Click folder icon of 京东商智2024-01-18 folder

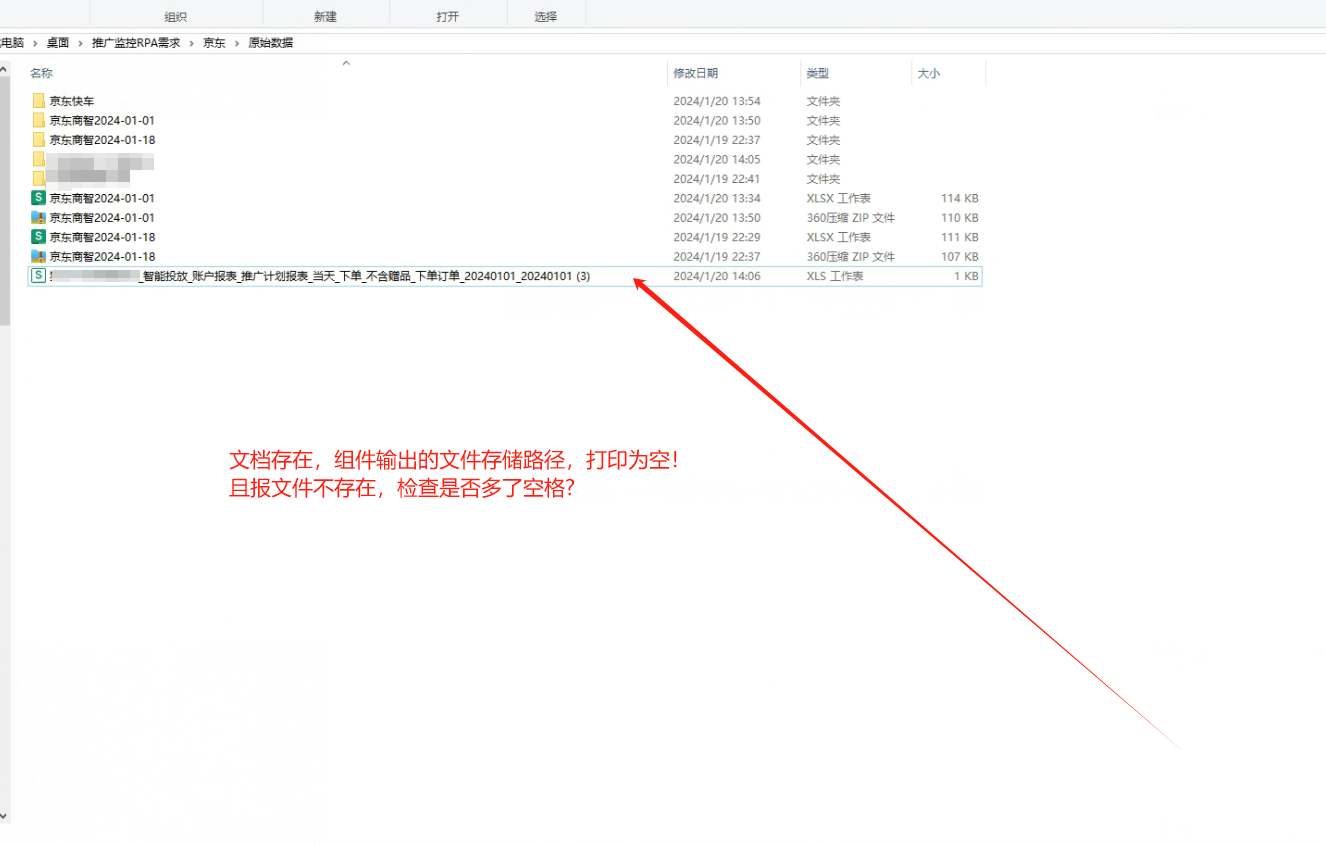tap(39, 140)
